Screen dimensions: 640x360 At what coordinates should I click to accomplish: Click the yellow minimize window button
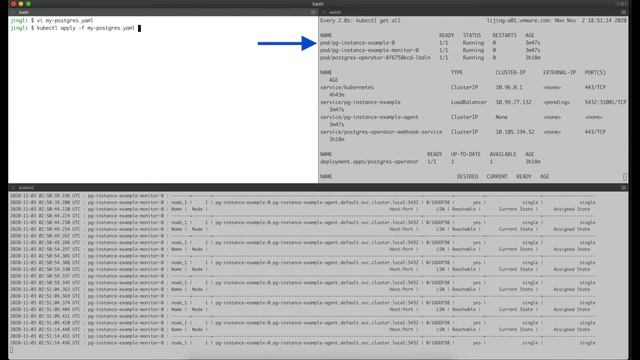[x=21, y=4]
